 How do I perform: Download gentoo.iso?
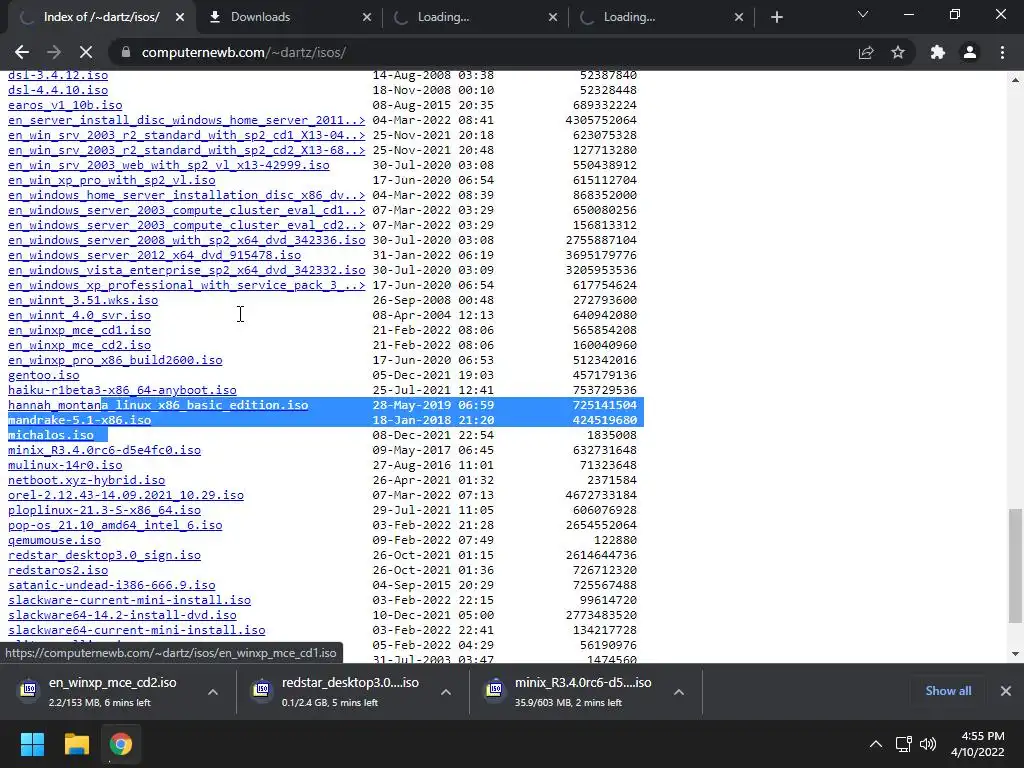pos(44,375)
